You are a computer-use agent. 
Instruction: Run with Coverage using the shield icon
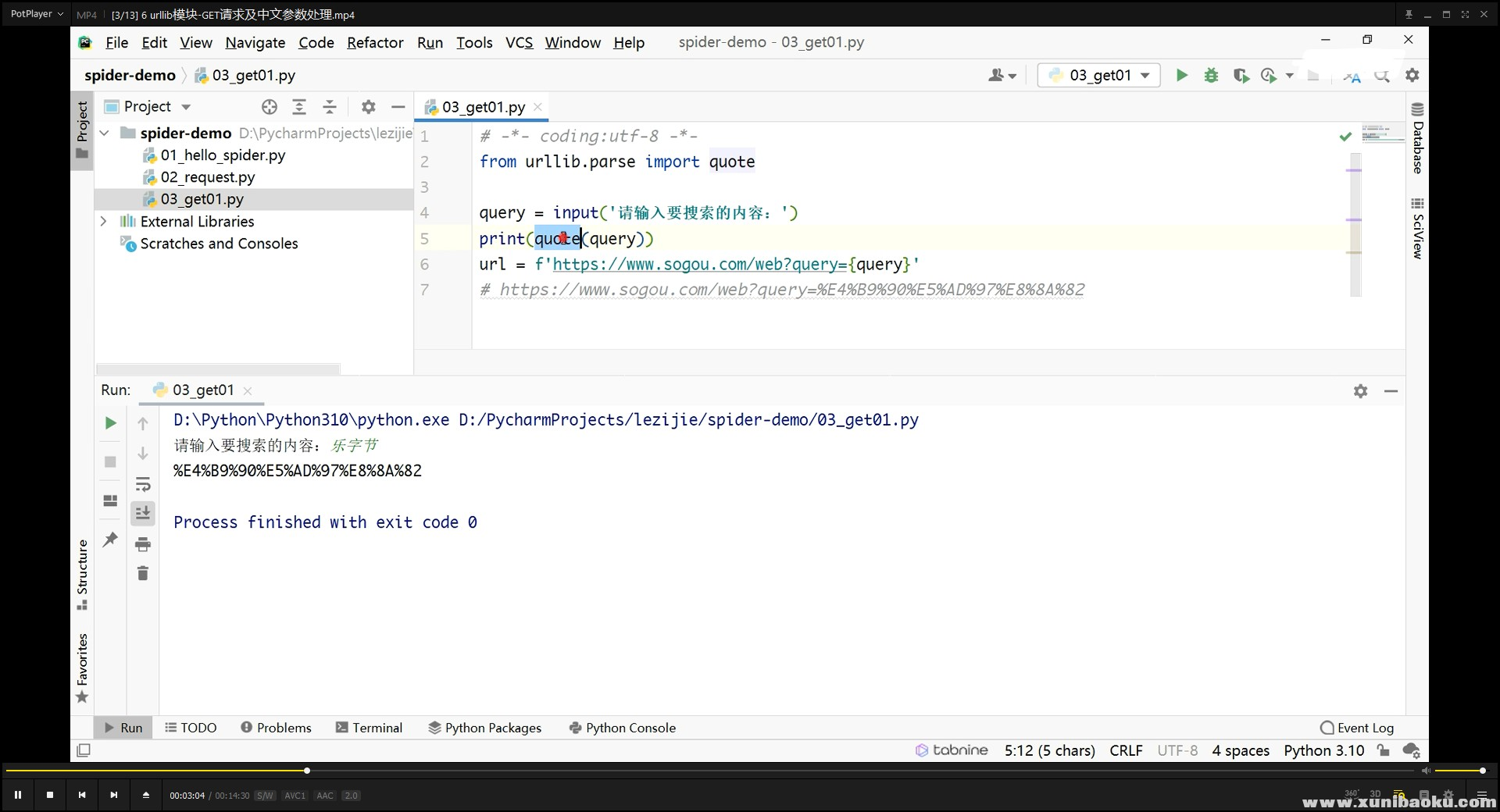1241,76
